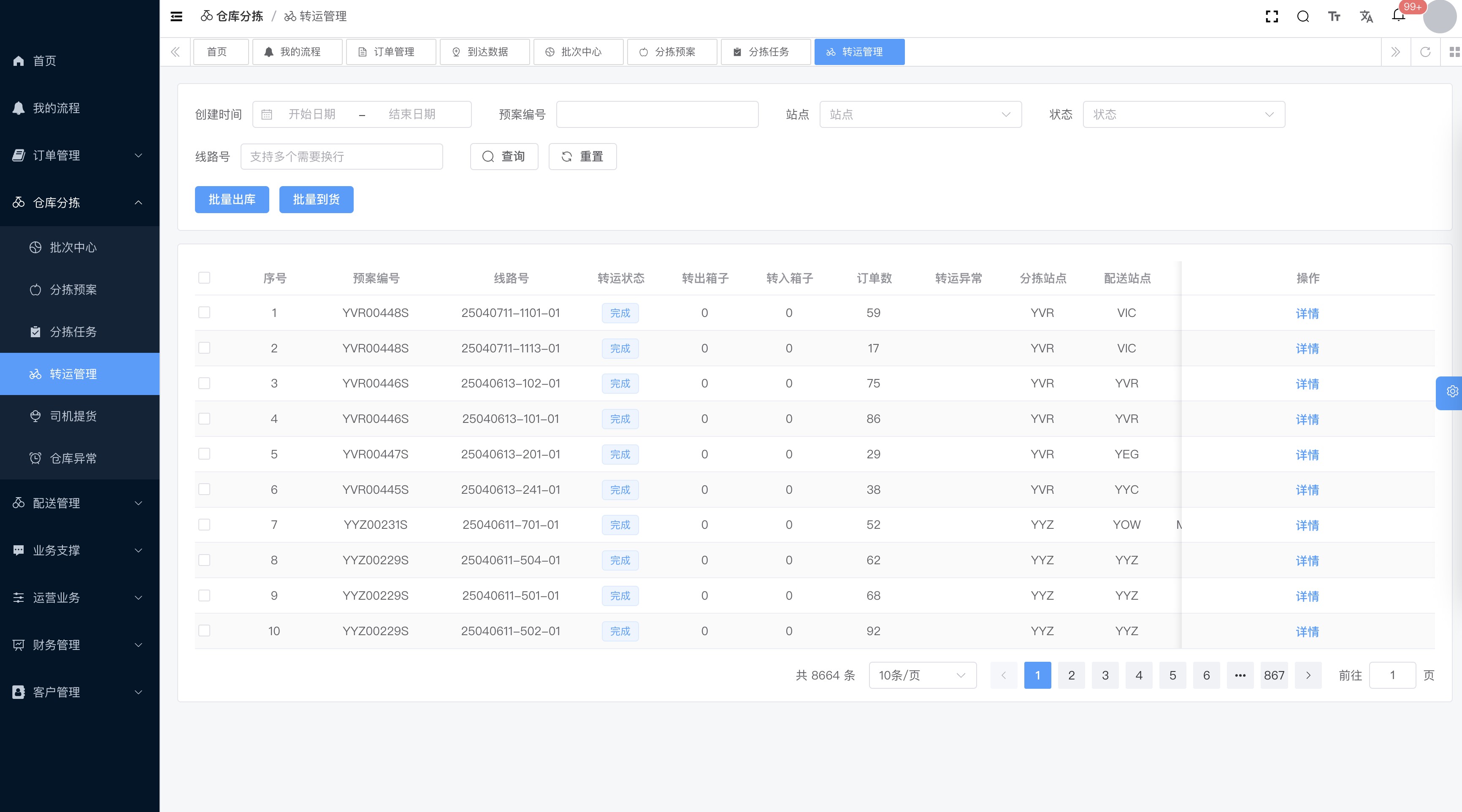
Task: Tick the checkbox for row 7 YYZ00231S
Action: 204,525
